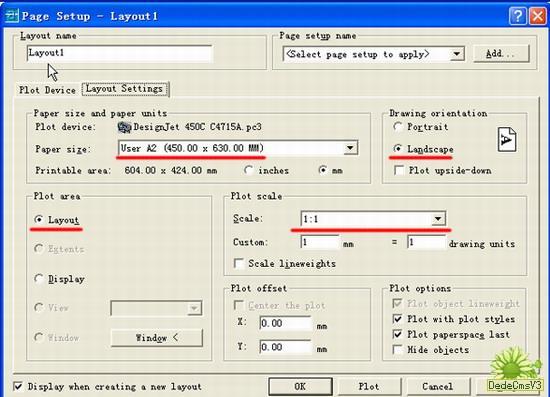This screenshot has width=550, height=397.
Task: Close the Page Setup dialog
Action: pyautogui.click(x=537, y=16)
